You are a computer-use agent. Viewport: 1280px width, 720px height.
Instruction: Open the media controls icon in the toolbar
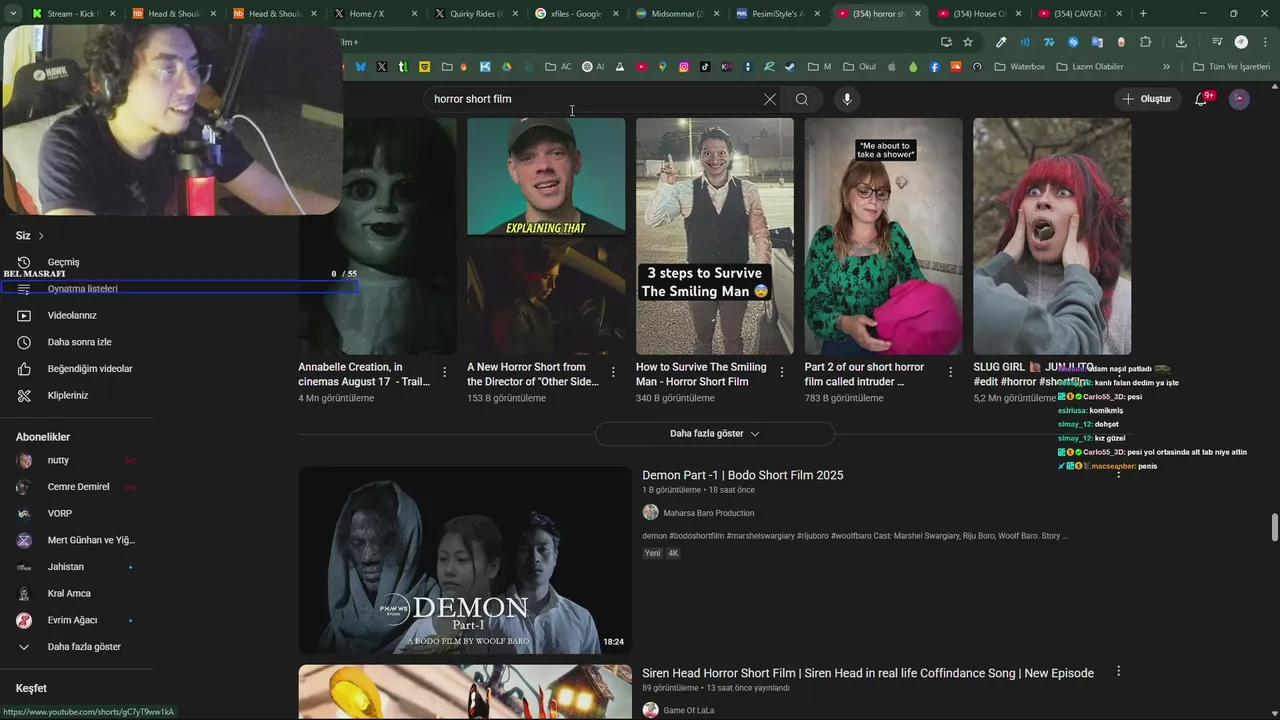tap(1217, 42)
